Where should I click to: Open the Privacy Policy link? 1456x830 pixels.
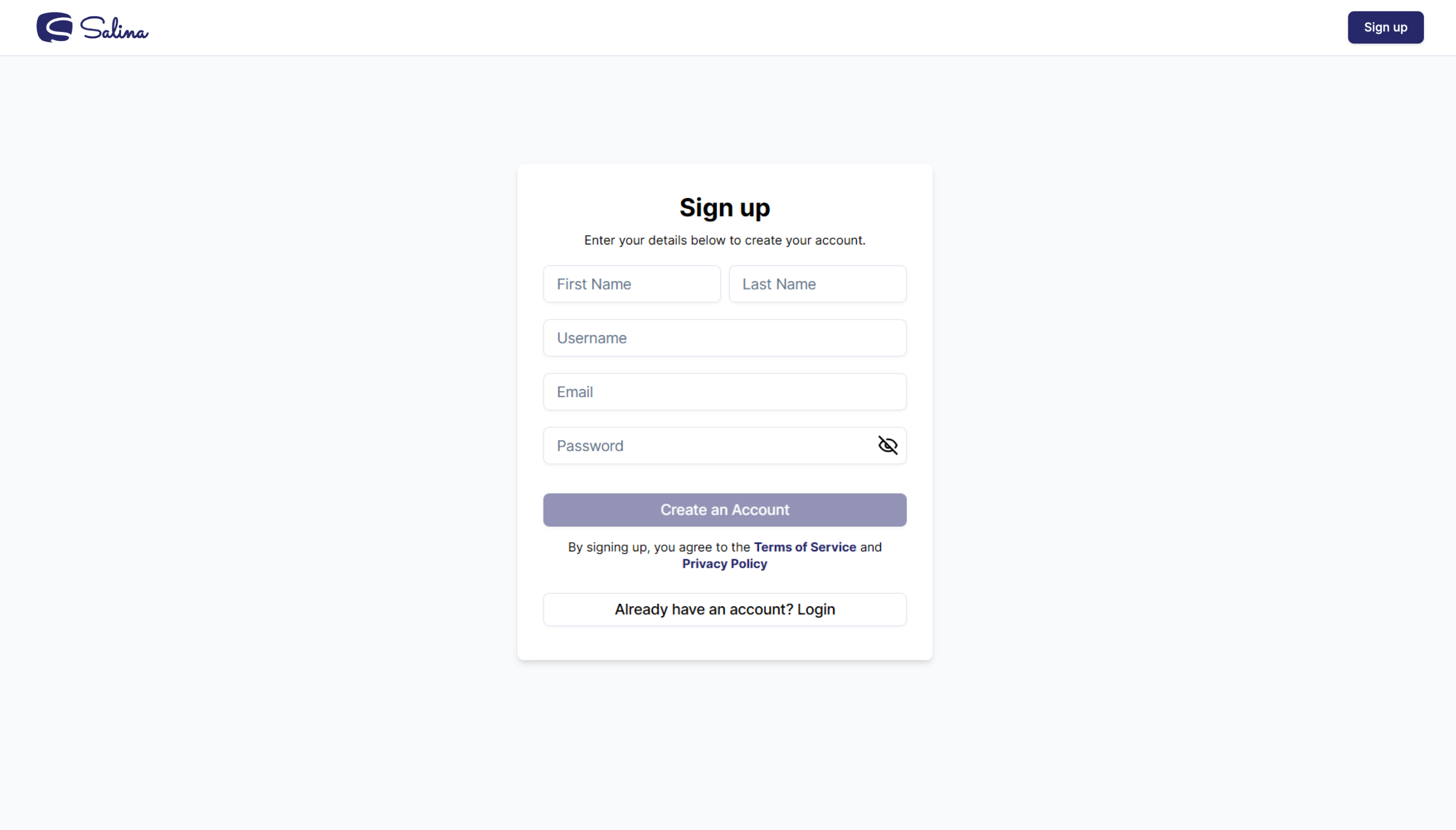pos(725,564)
